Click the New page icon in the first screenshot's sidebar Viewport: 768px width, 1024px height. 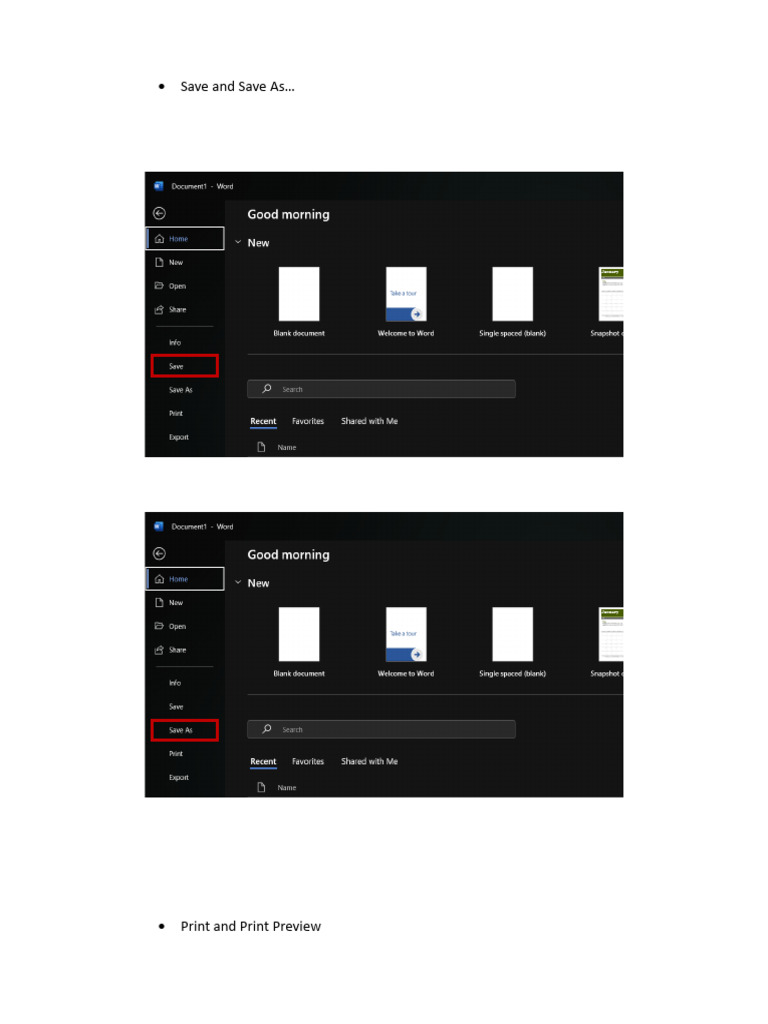(x=159, y=262)
